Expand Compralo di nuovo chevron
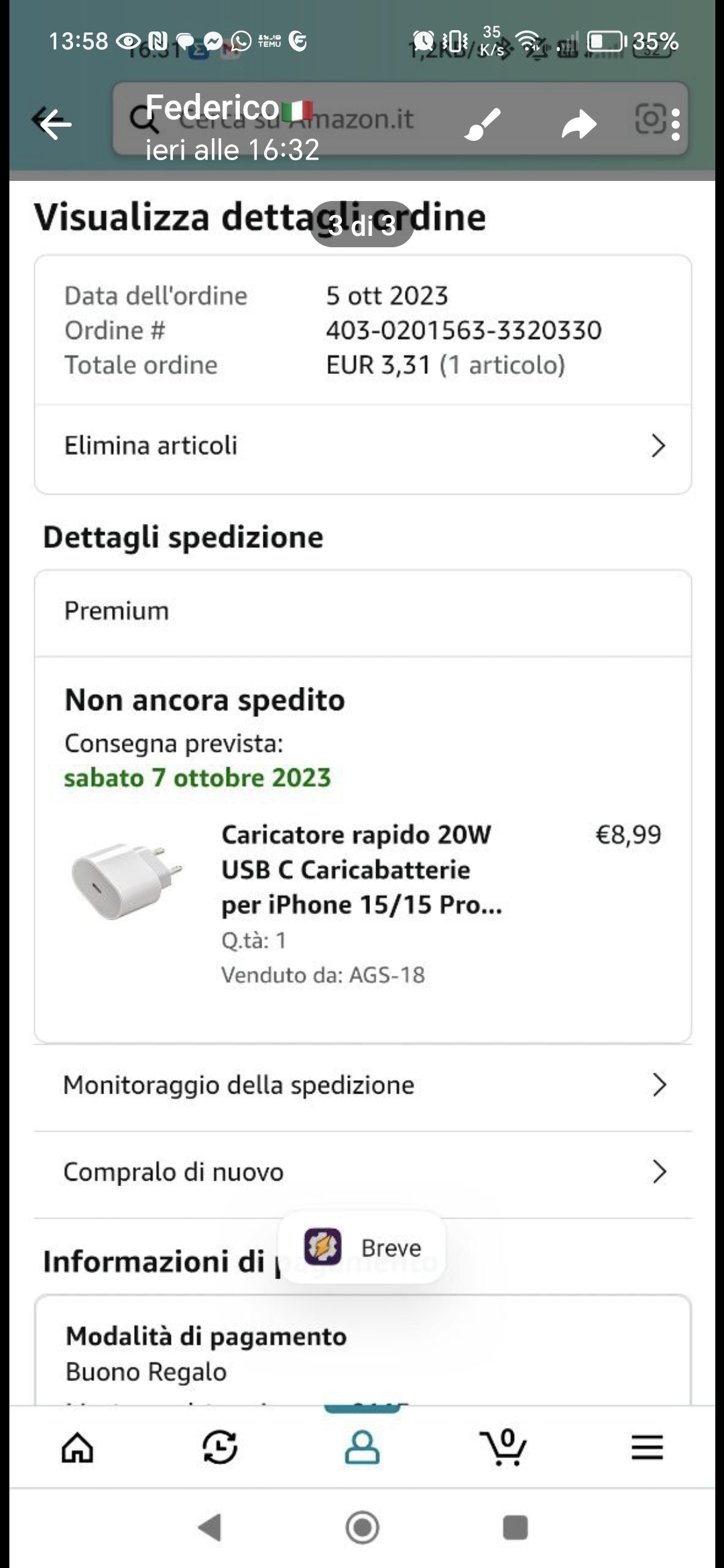This screenshot has width=724, height=1568. coord(659,1171)
